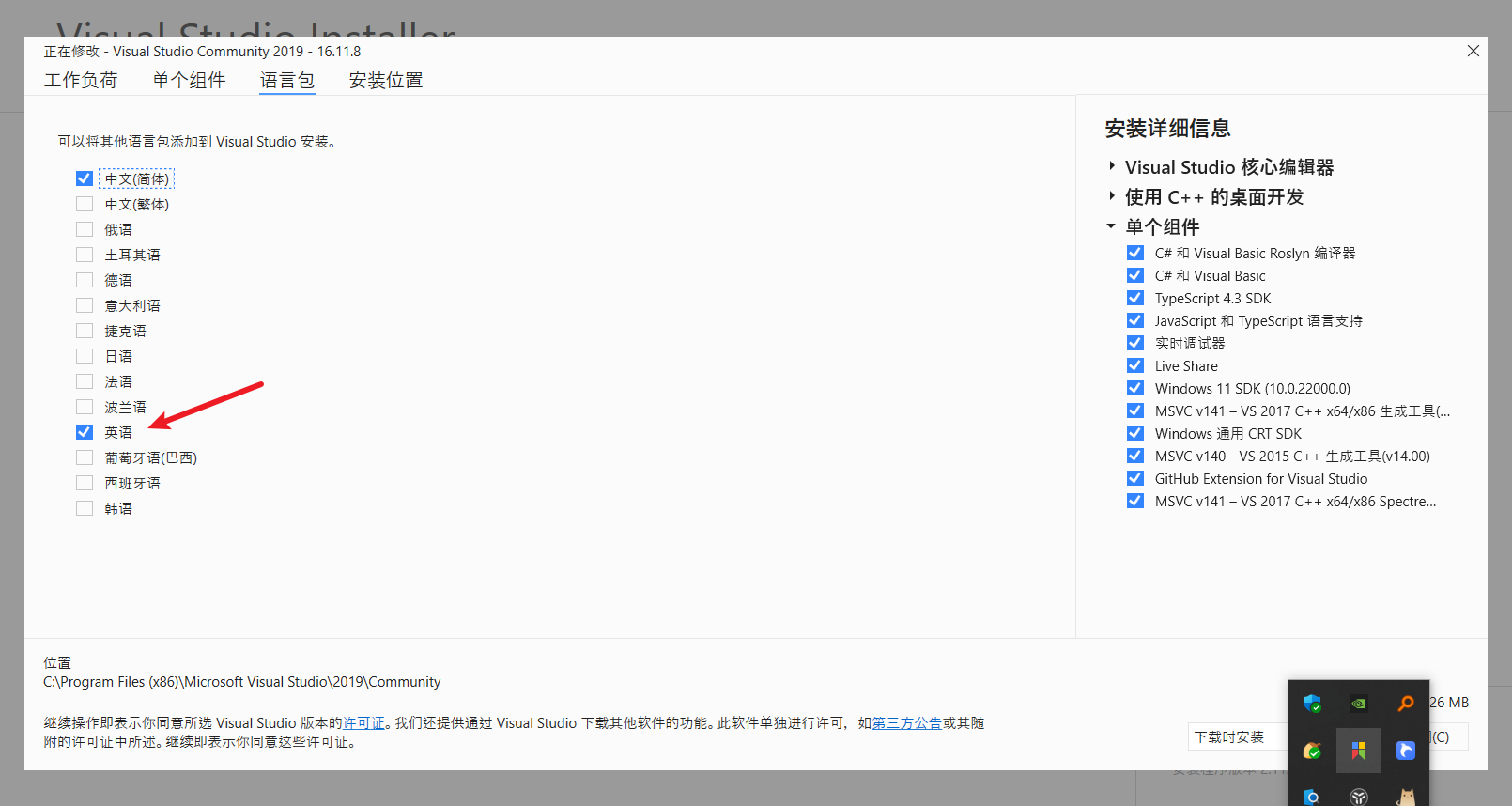The width and height of the screenshot is (1512, 806).
Task: Open acorn with green check tray icon
Action: 1312,751
